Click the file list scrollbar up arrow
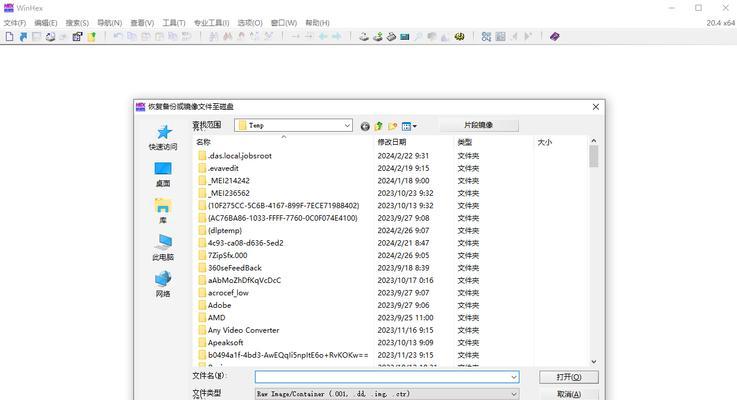 click(x=594, y=141)
